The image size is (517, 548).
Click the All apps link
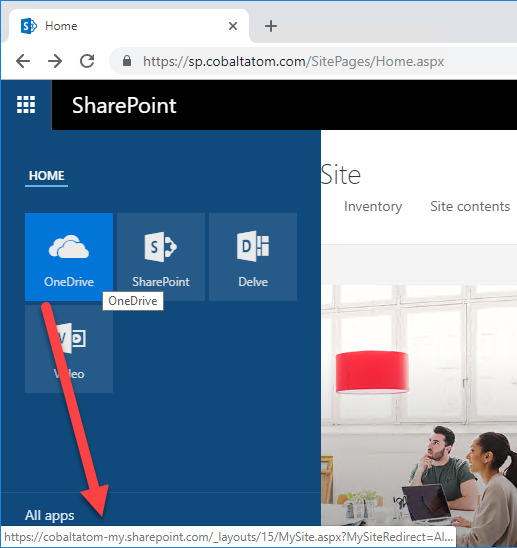(x=50, y=515)
